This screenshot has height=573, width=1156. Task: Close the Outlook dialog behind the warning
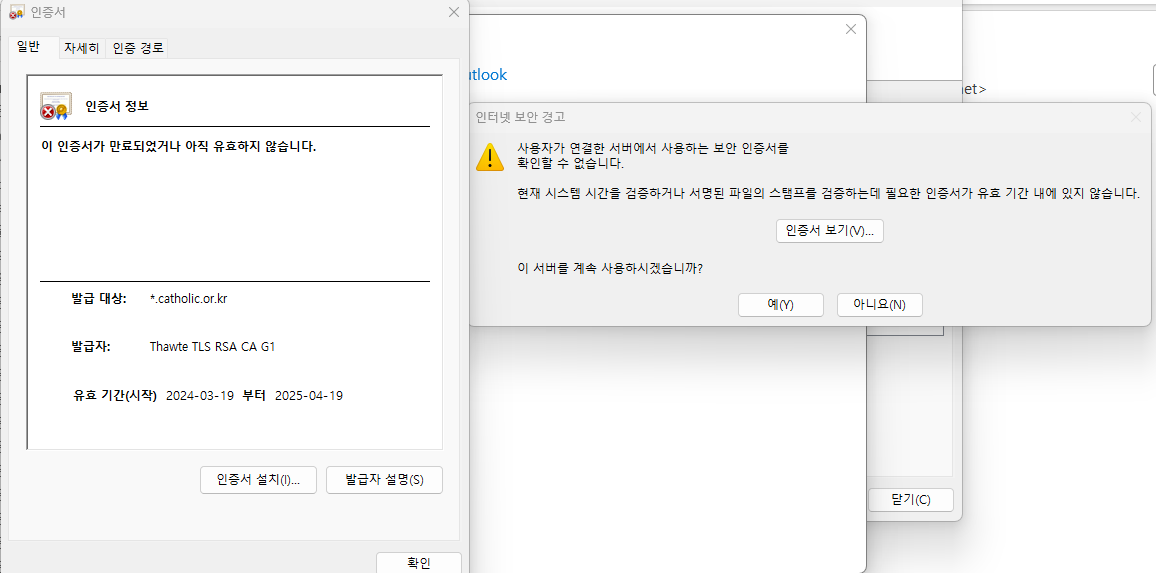coord(851,29)
